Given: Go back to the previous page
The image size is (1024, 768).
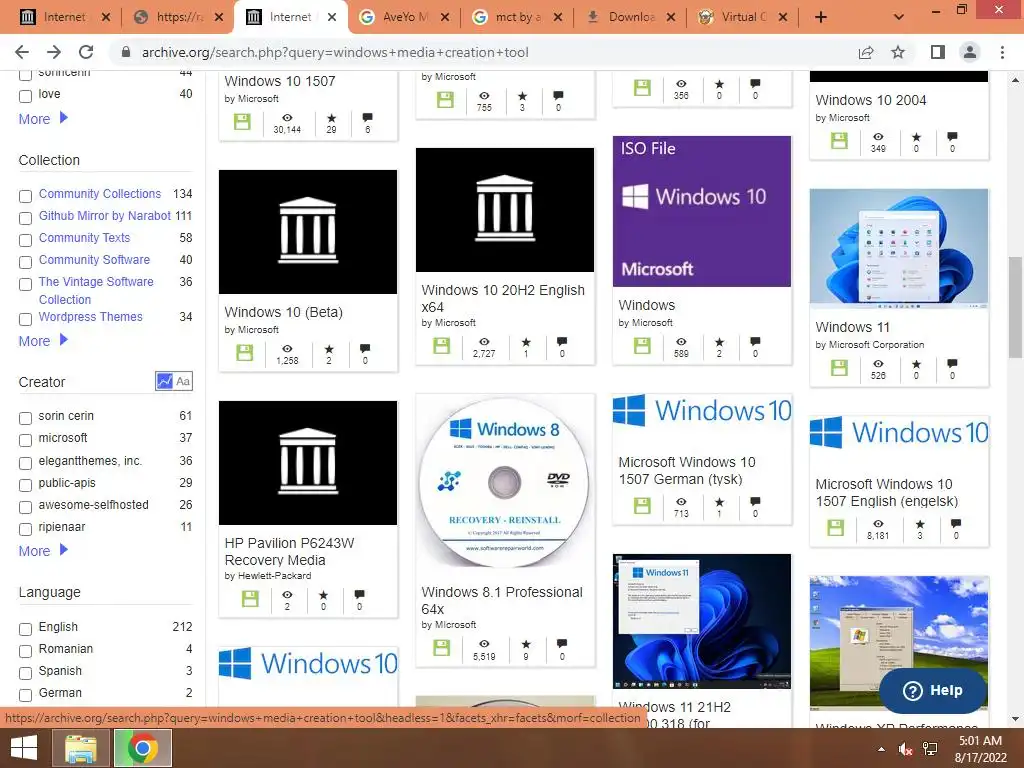Looking at the screenshot, I should click(22, 52).
